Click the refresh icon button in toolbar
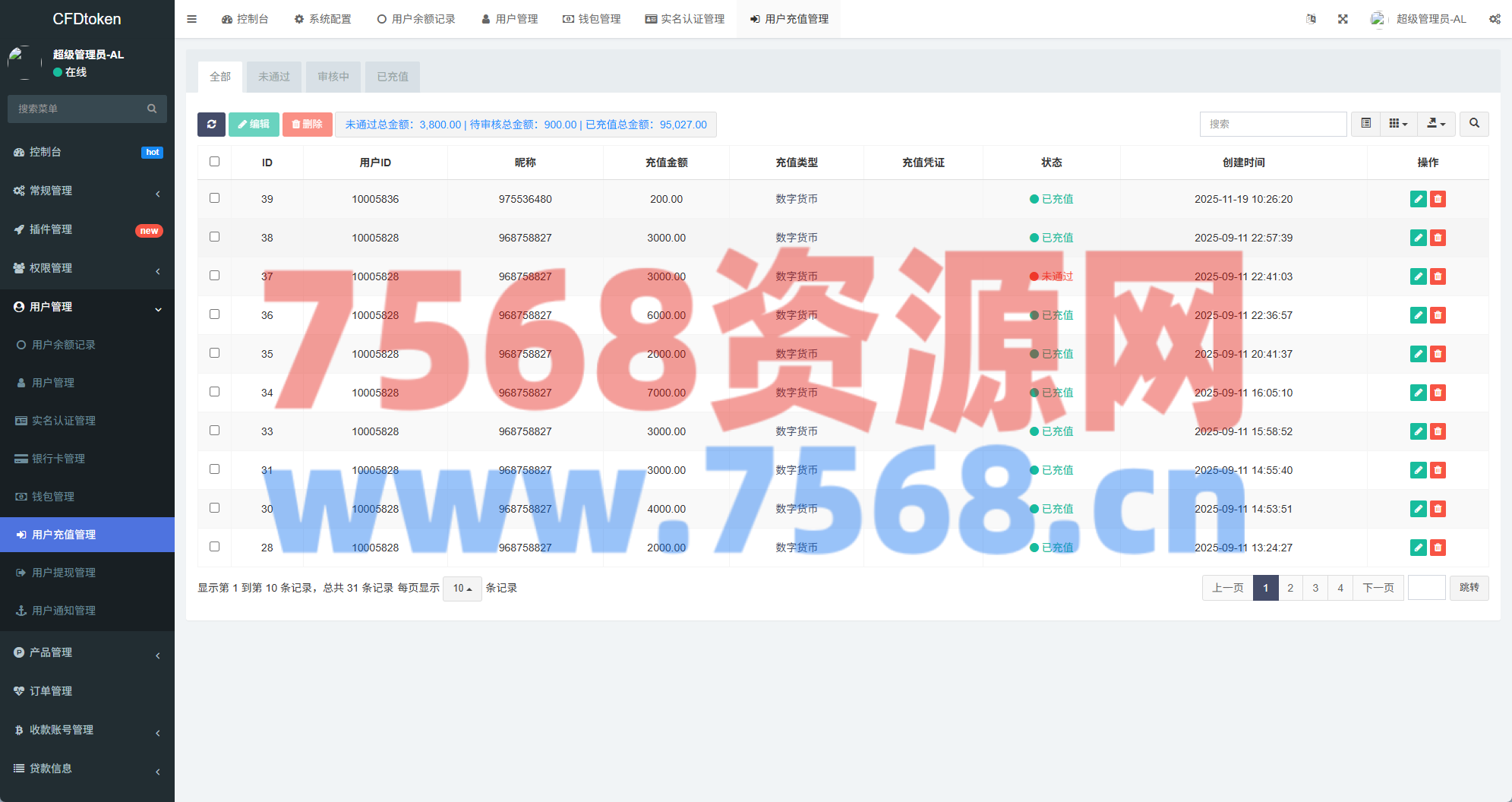This screenshot has width=1512, height=802. (x=211, y=125)
